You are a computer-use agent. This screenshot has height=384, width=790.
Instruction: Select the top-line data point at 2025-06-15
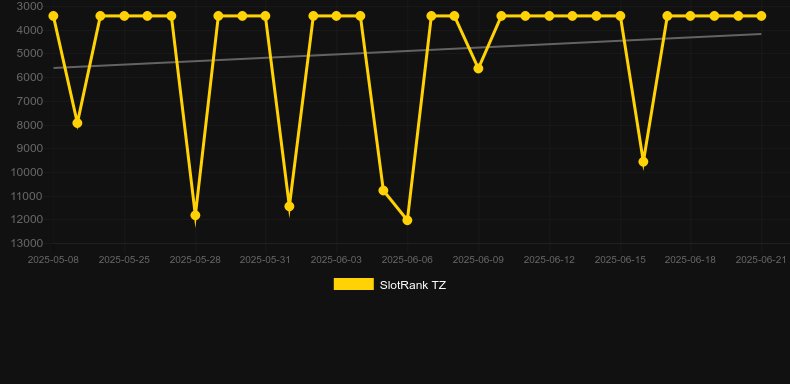(620, 16)
